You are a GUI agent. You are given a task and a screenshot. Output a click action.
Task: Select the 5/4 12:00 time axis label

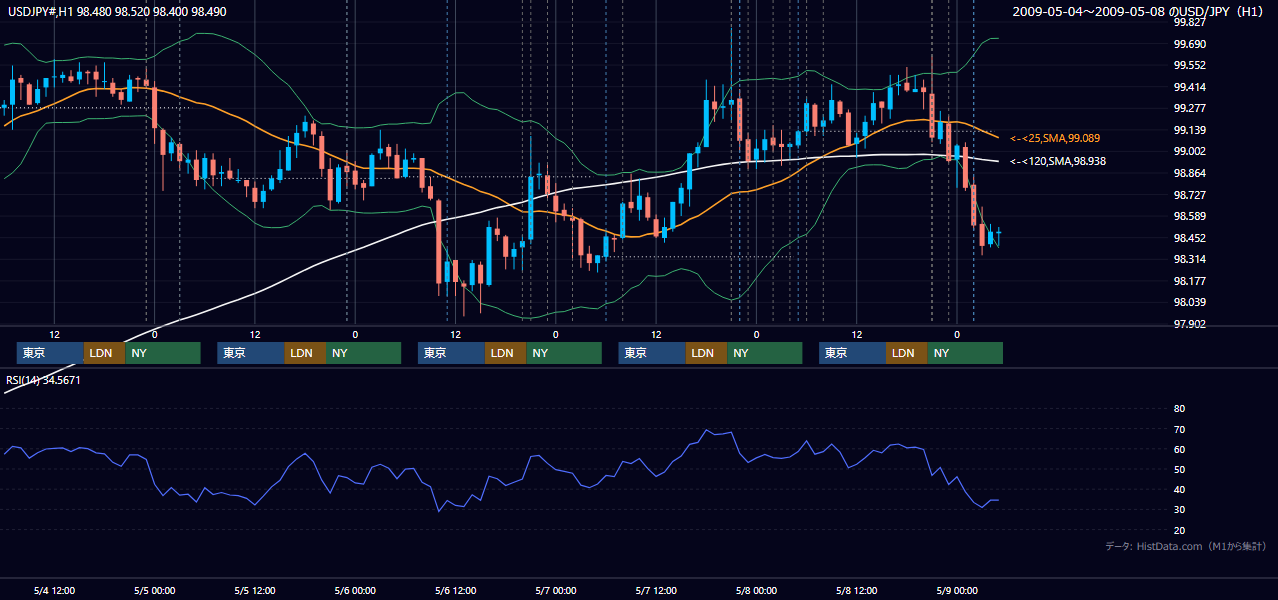coord(54,590)
